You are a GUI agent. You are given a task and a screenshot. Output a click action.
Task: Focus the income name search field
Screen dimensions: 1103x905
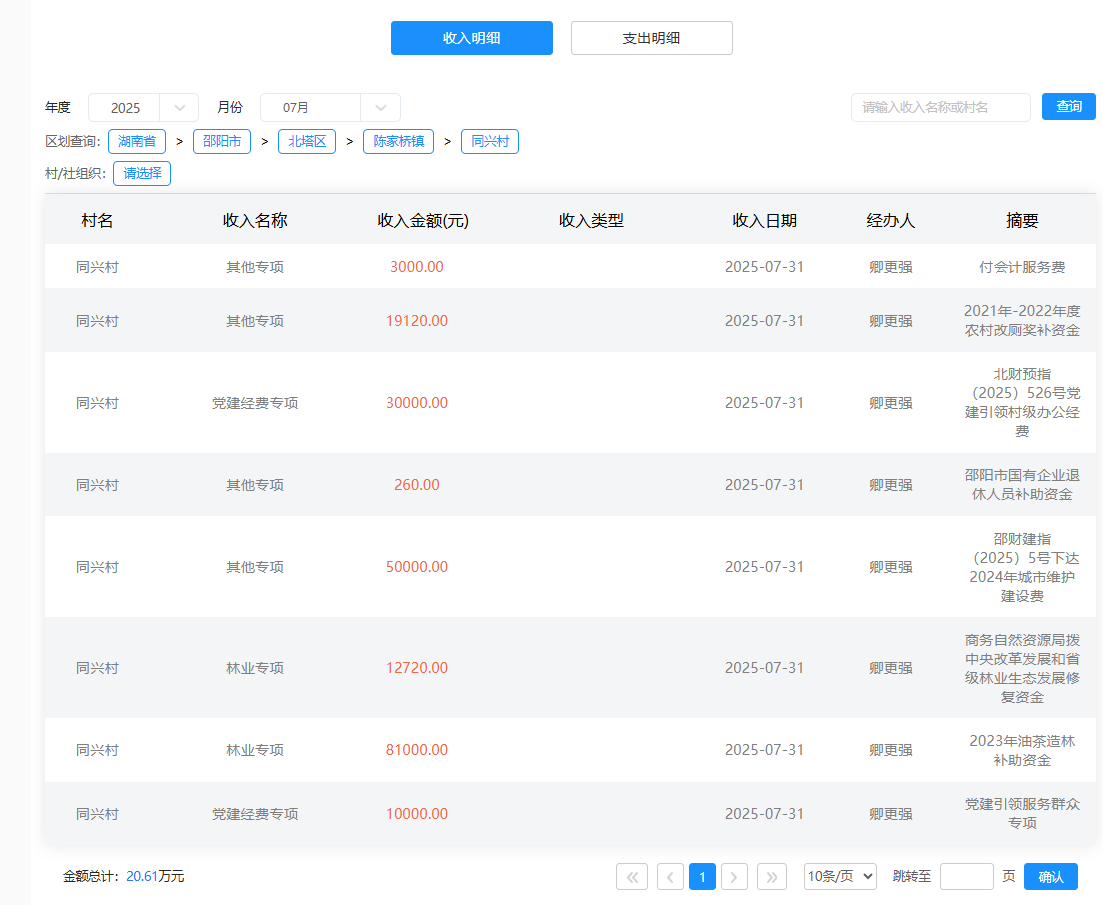click(940, 107)
